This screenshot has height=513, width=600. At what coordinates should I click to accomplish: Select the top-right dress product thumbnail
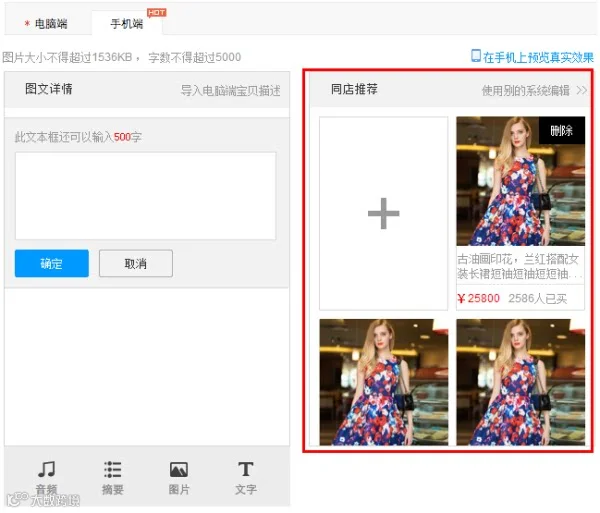(x=520, y=181)
